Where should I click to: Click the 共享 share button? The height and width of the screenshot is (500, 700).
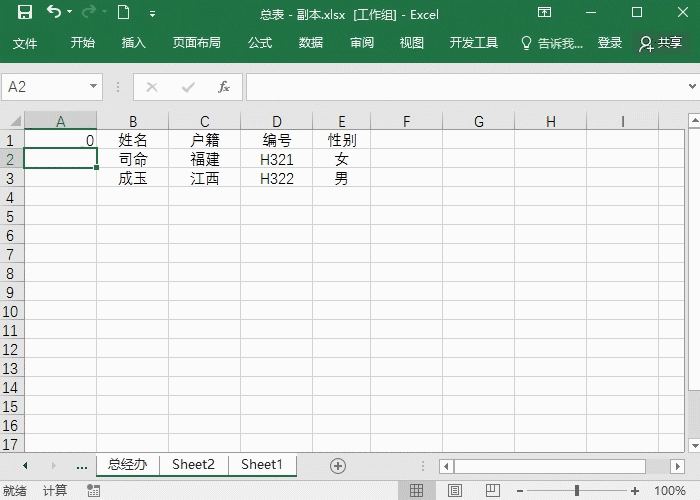tap(661, 43)
